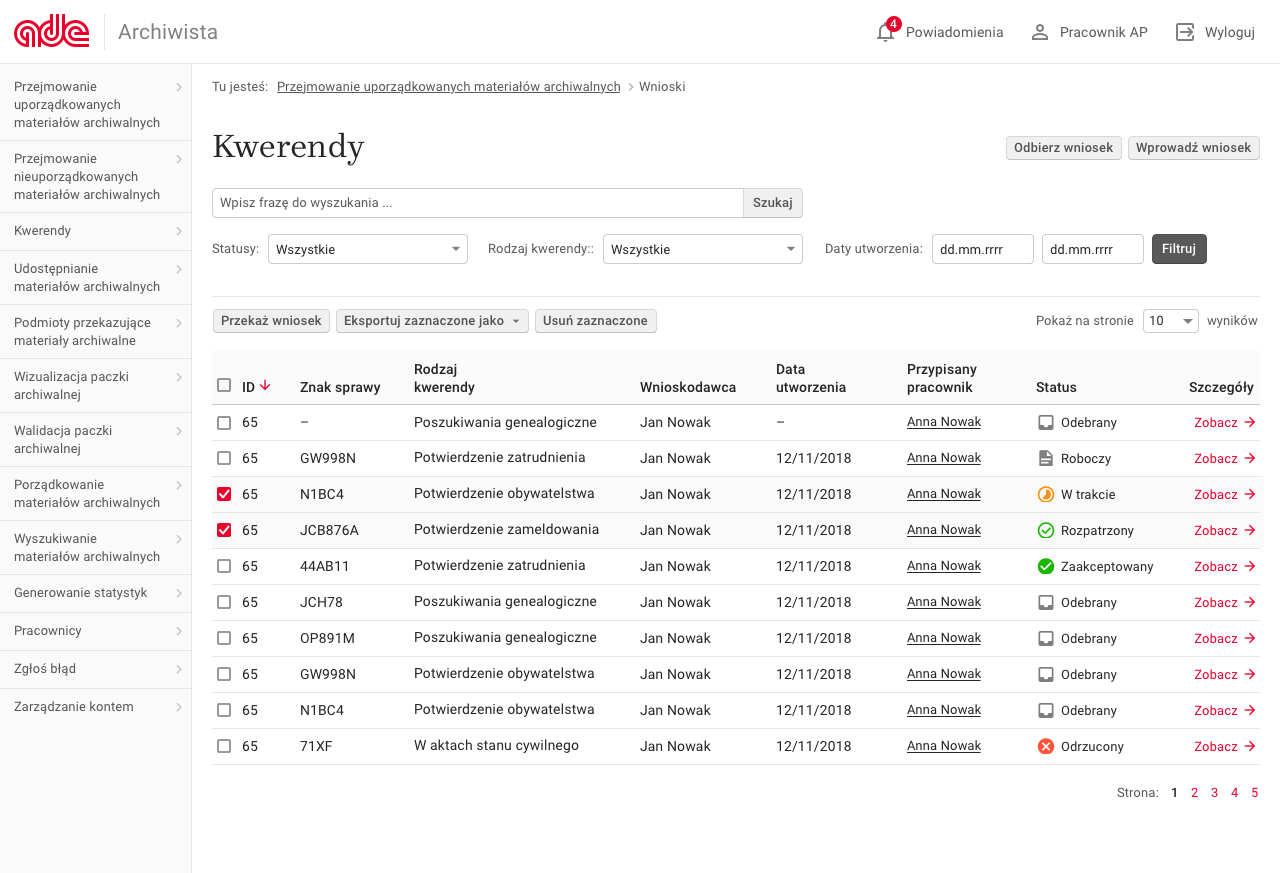Expand the Eksportuj zaznaczone jako dropdown
Image resolution: width=1280 pixels, height=873 pixels.
coord(432,321)
